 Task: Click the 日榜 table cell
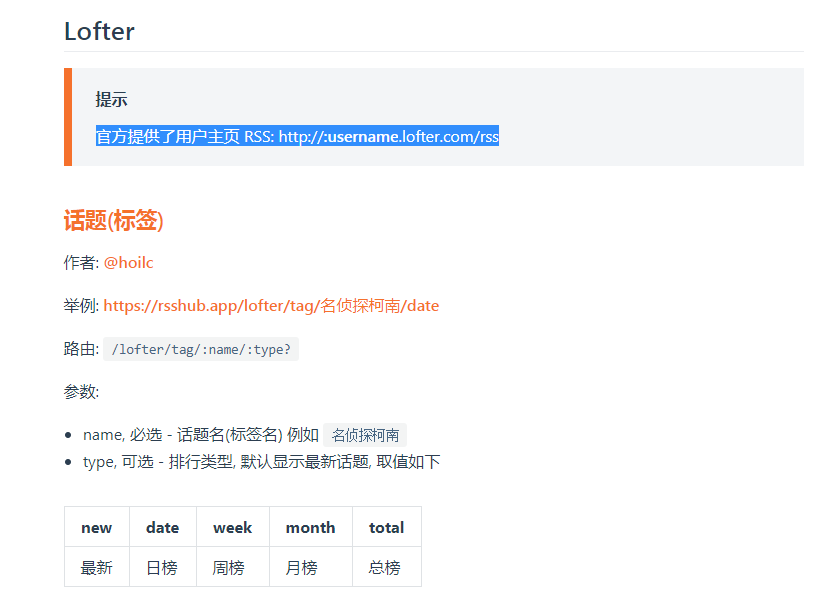(163, 567)
